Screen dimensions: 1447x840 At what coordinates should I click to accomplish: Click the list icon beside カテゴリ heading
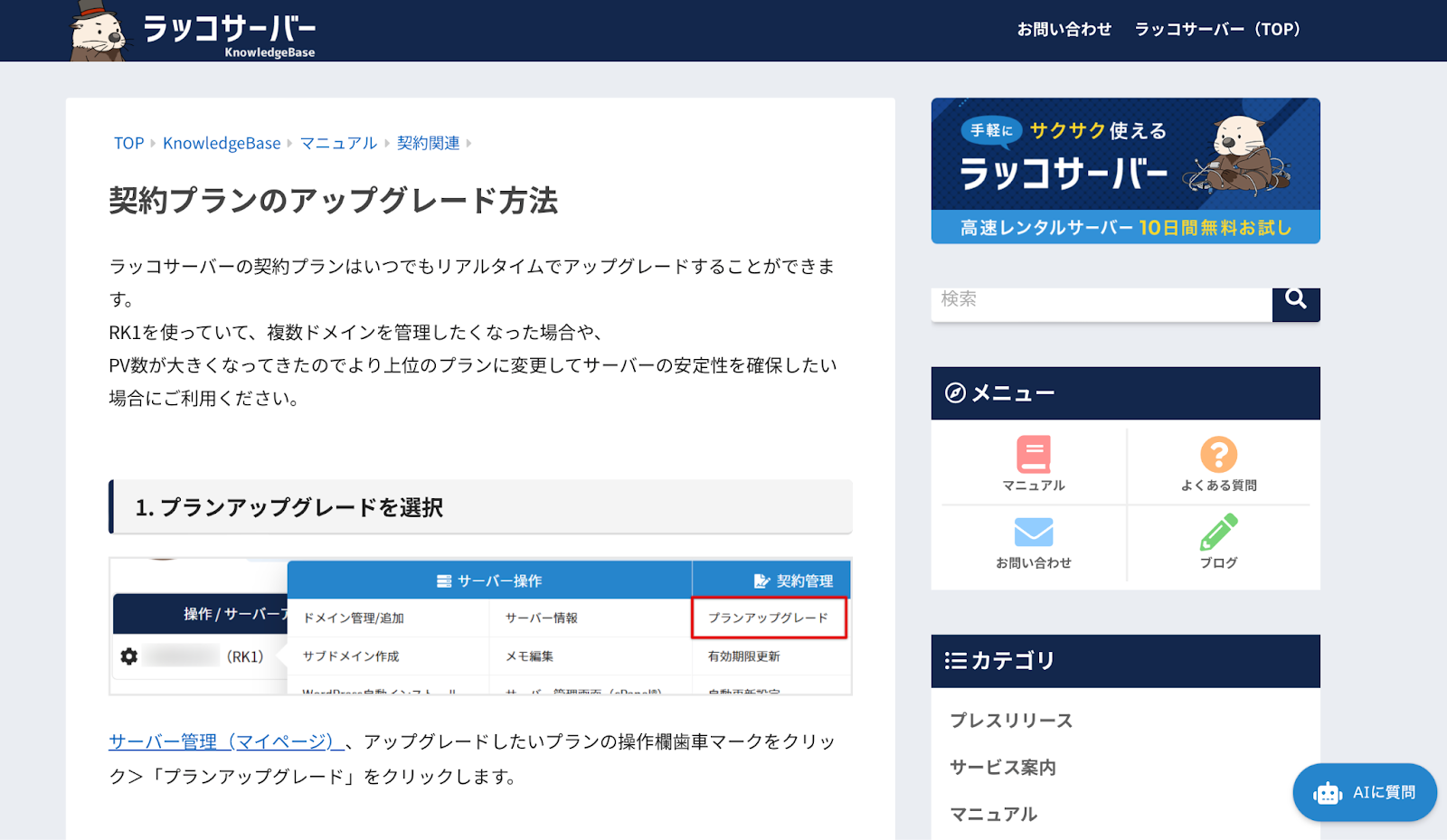point(955,661)
